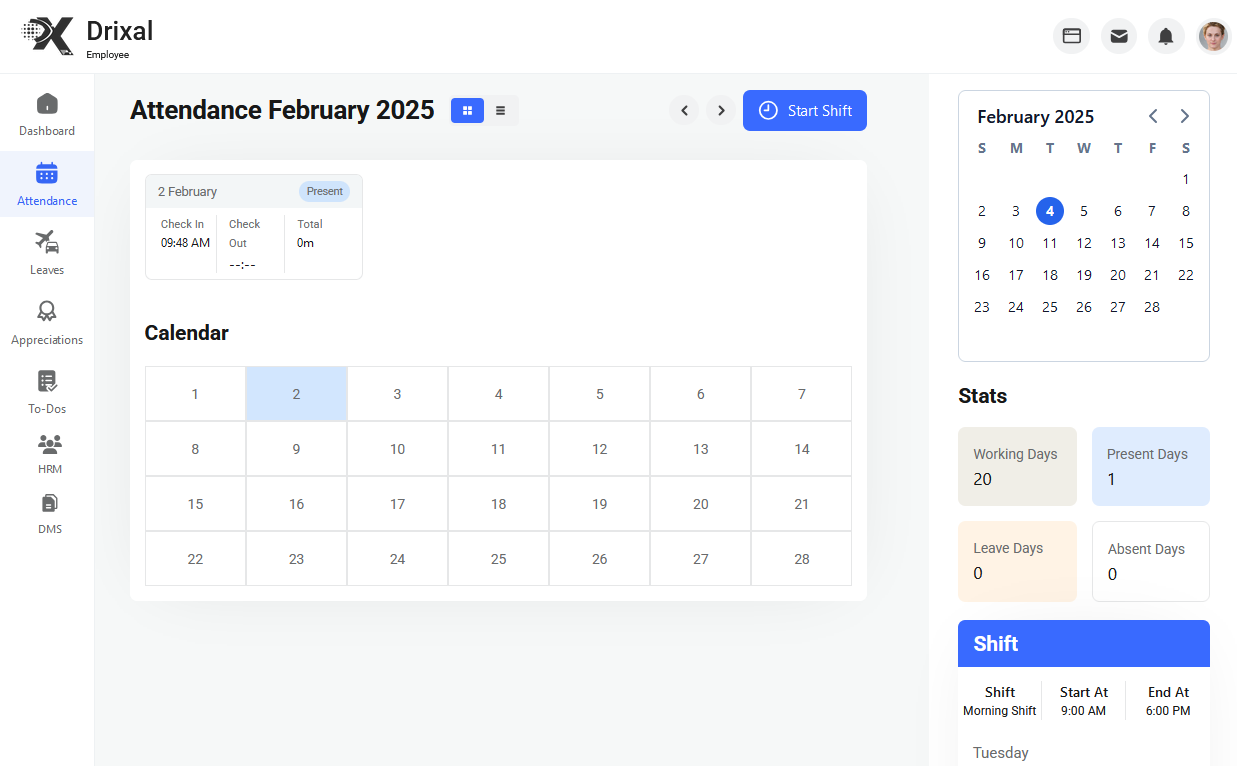Switch attendance to grid view
The width and height of the screenshot is (1237, 766).
467,110
